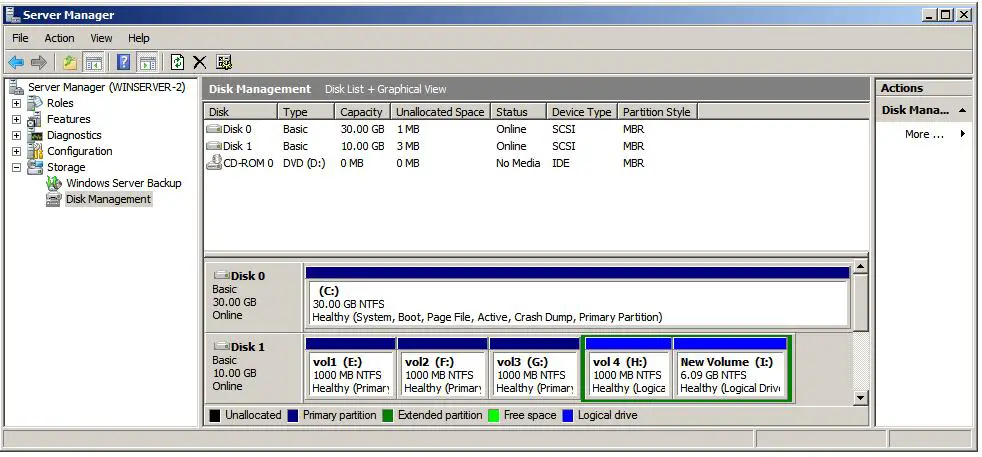The height and width of the screenshot is (457, 982).
Task: Toggle the Show/Hide Console Tree icon
Action: [x=93, y=62]
